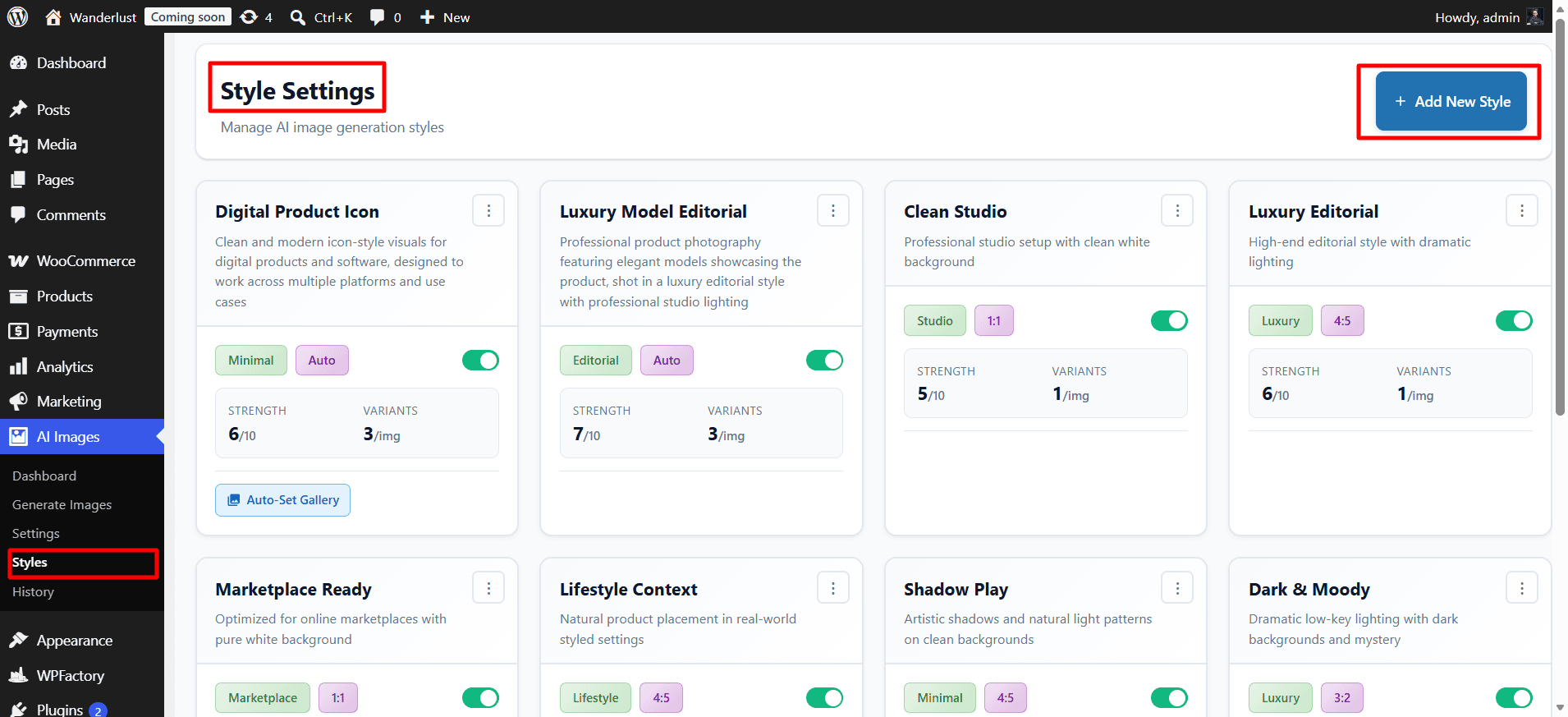Open AI Images Settings submenu item
Viewport: 1568px width, 717px height.
tap(36, 534)
